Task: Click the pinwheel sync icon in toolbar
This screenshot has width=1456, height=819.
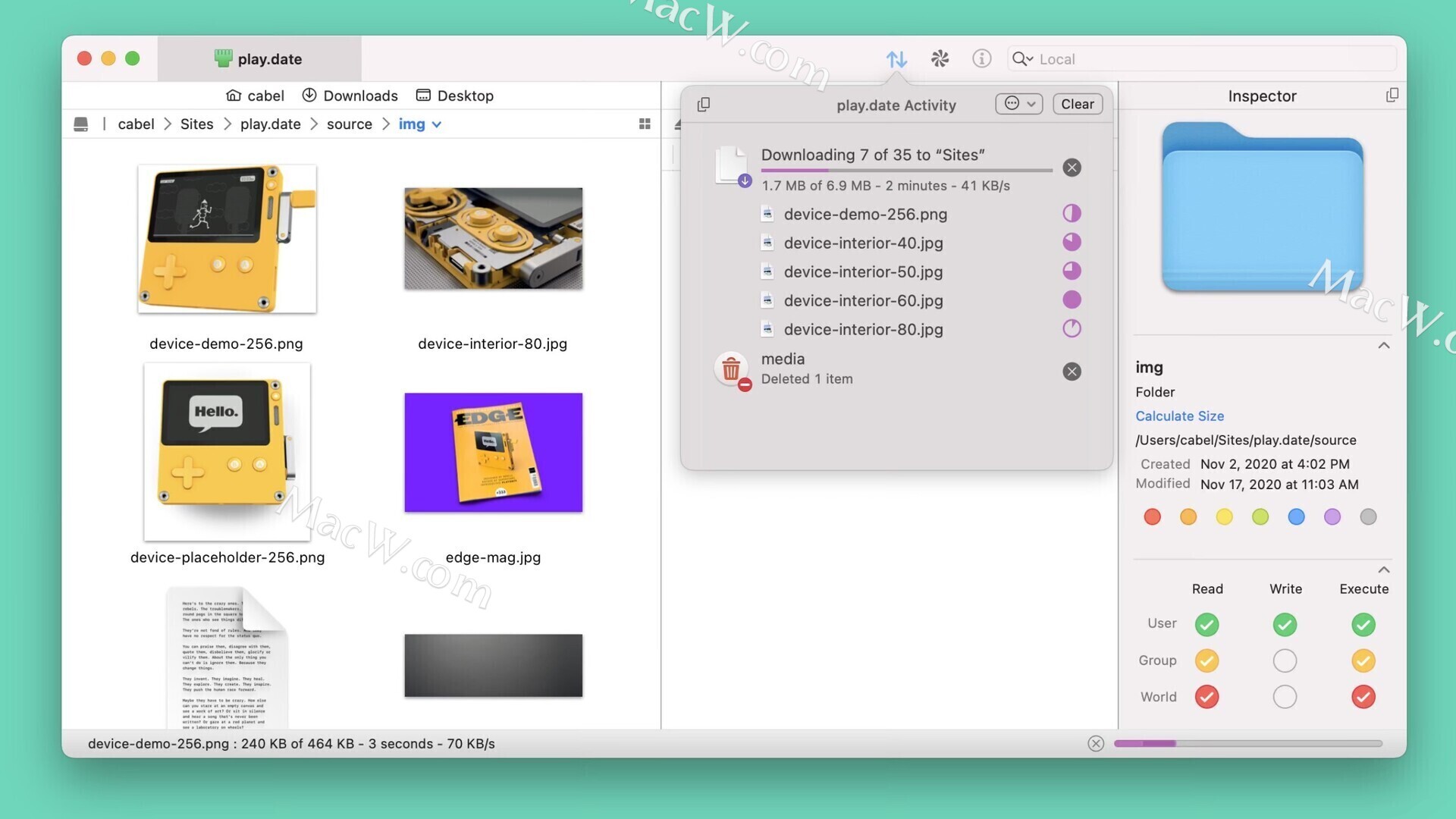Action: tap(940, 59)
